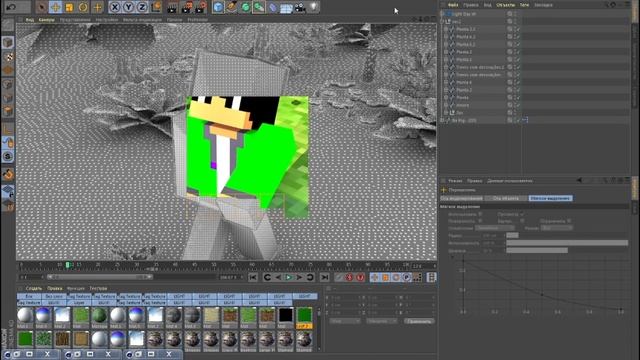Click the Render to Picture Viewer clapperboard
Screen dimensions: 640x360
tap(187, 7)
